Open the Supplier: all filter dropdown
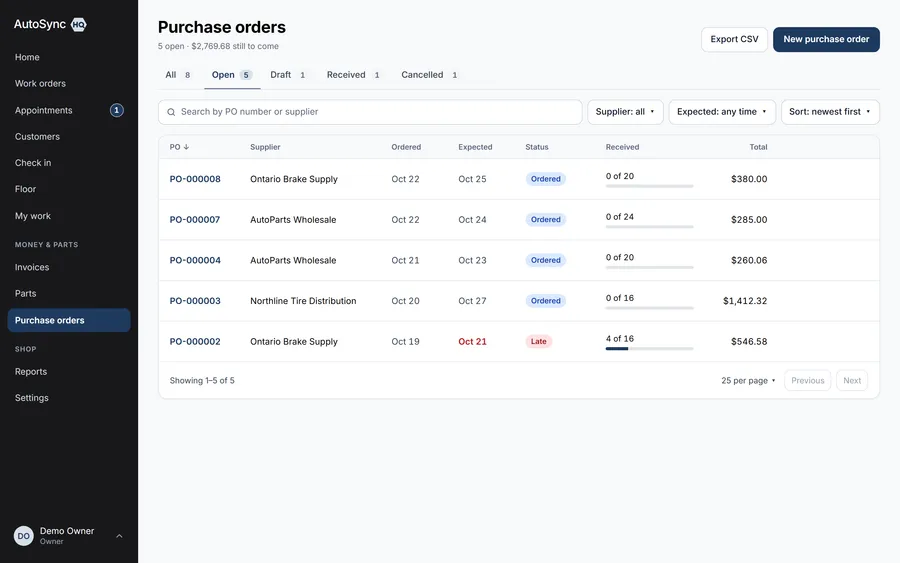This screenshot has width=900, height=563. click(x=625, y=112)
